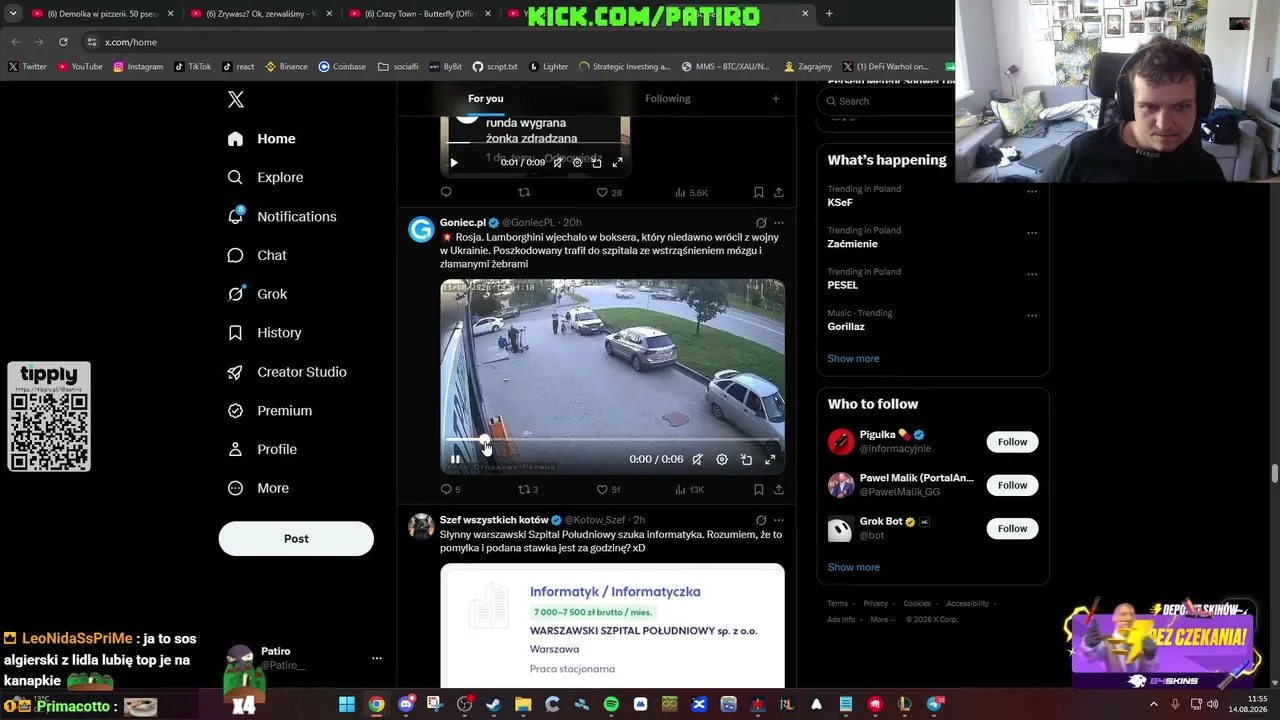Open the Informatyk job listing card
1280x720 pixels.
click(612, 625)
